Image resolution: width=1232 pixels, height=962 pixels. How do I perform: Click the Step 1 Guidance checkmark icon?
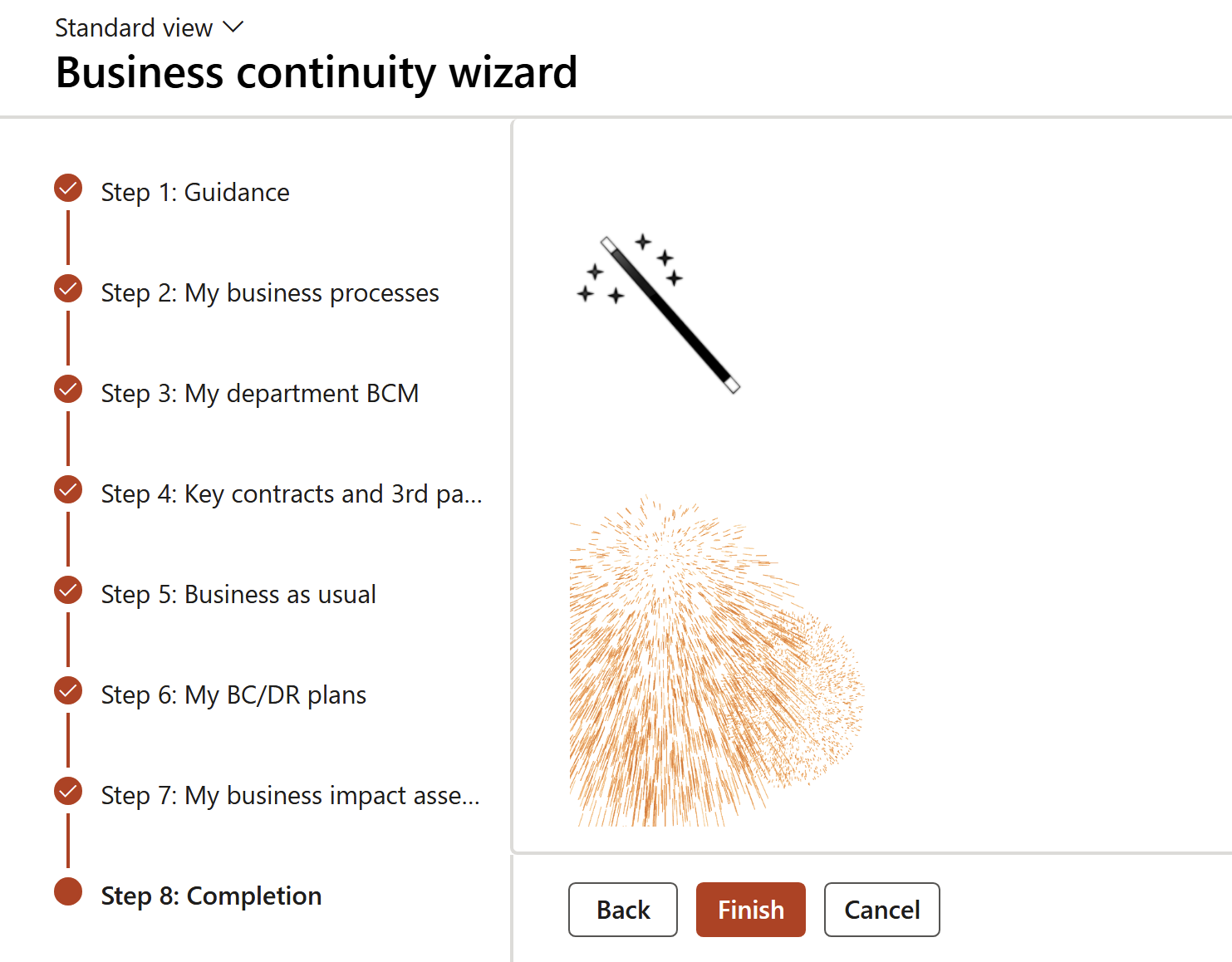tap(68, 189)
